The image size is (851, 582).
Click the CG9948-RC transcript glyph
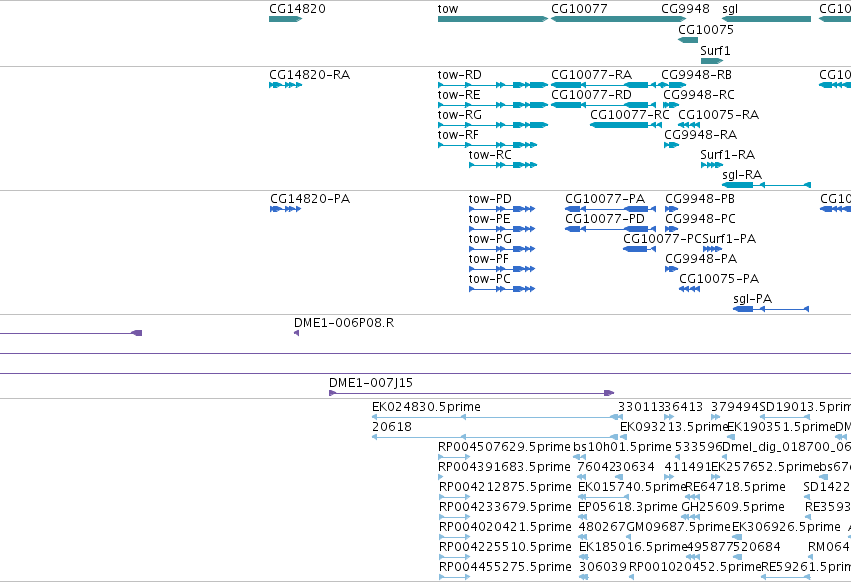click(671, 105)
